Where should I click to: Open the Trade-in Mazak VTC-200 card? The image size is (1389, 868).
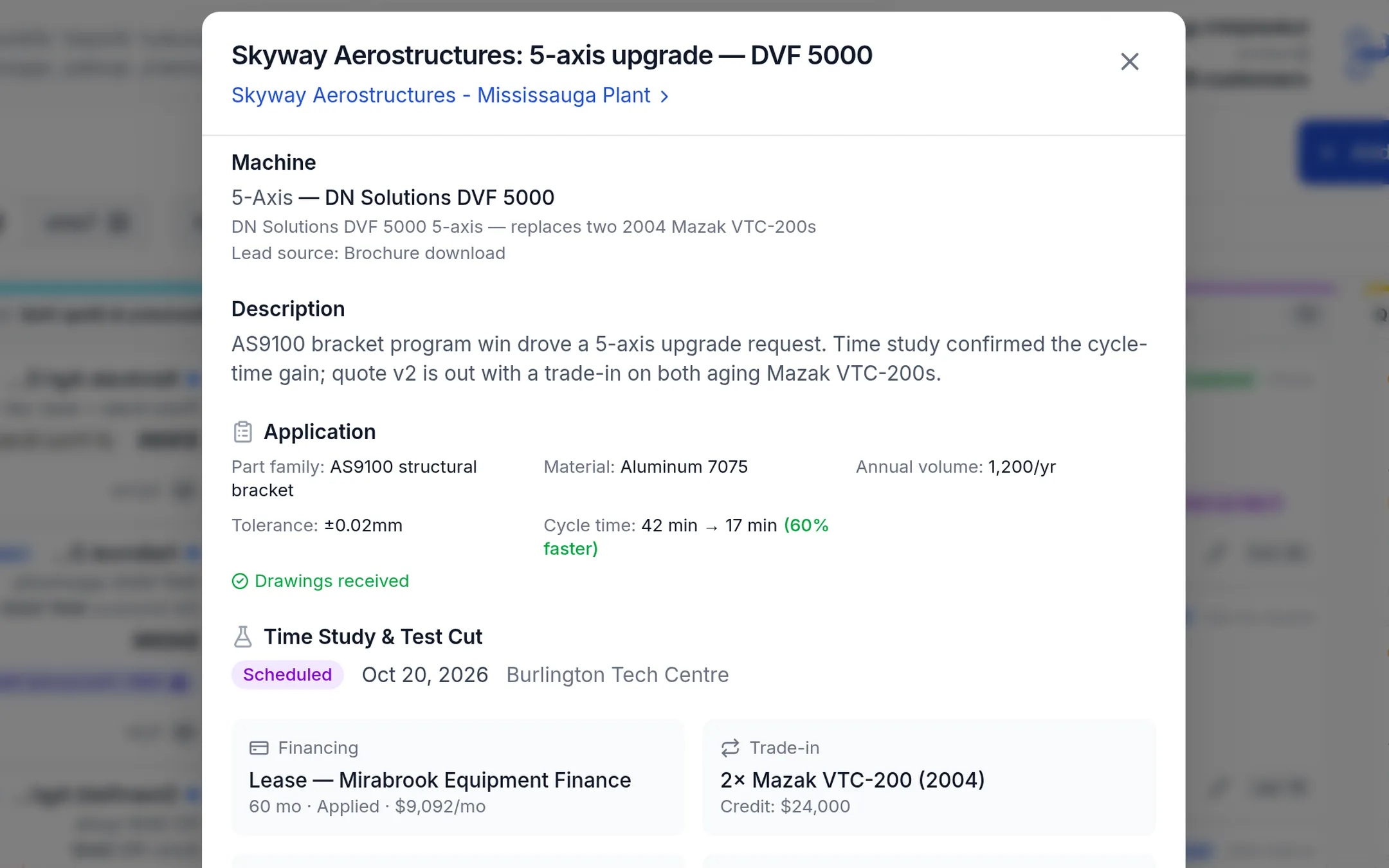pyautogui.click(x=929, y=777)
